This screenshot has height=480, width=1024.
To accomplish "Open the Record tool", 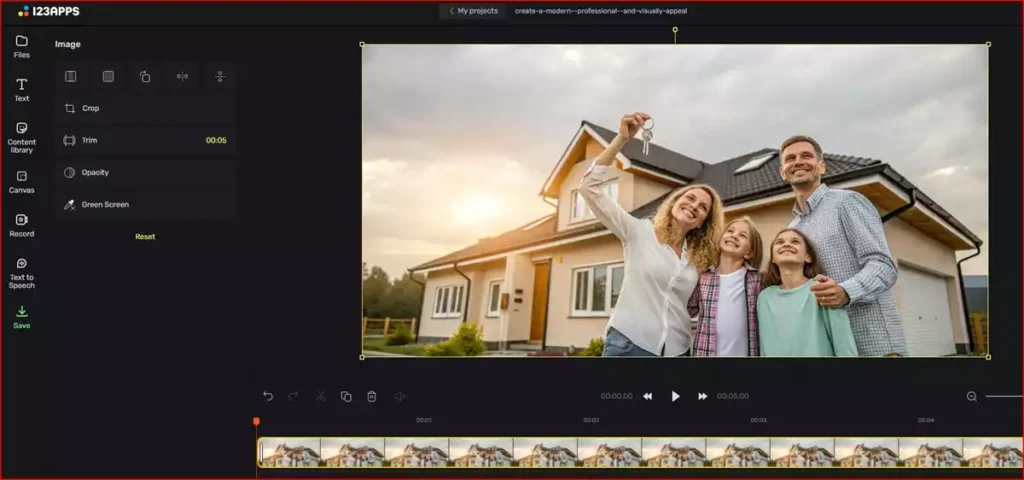I will [x=22, y=225].
